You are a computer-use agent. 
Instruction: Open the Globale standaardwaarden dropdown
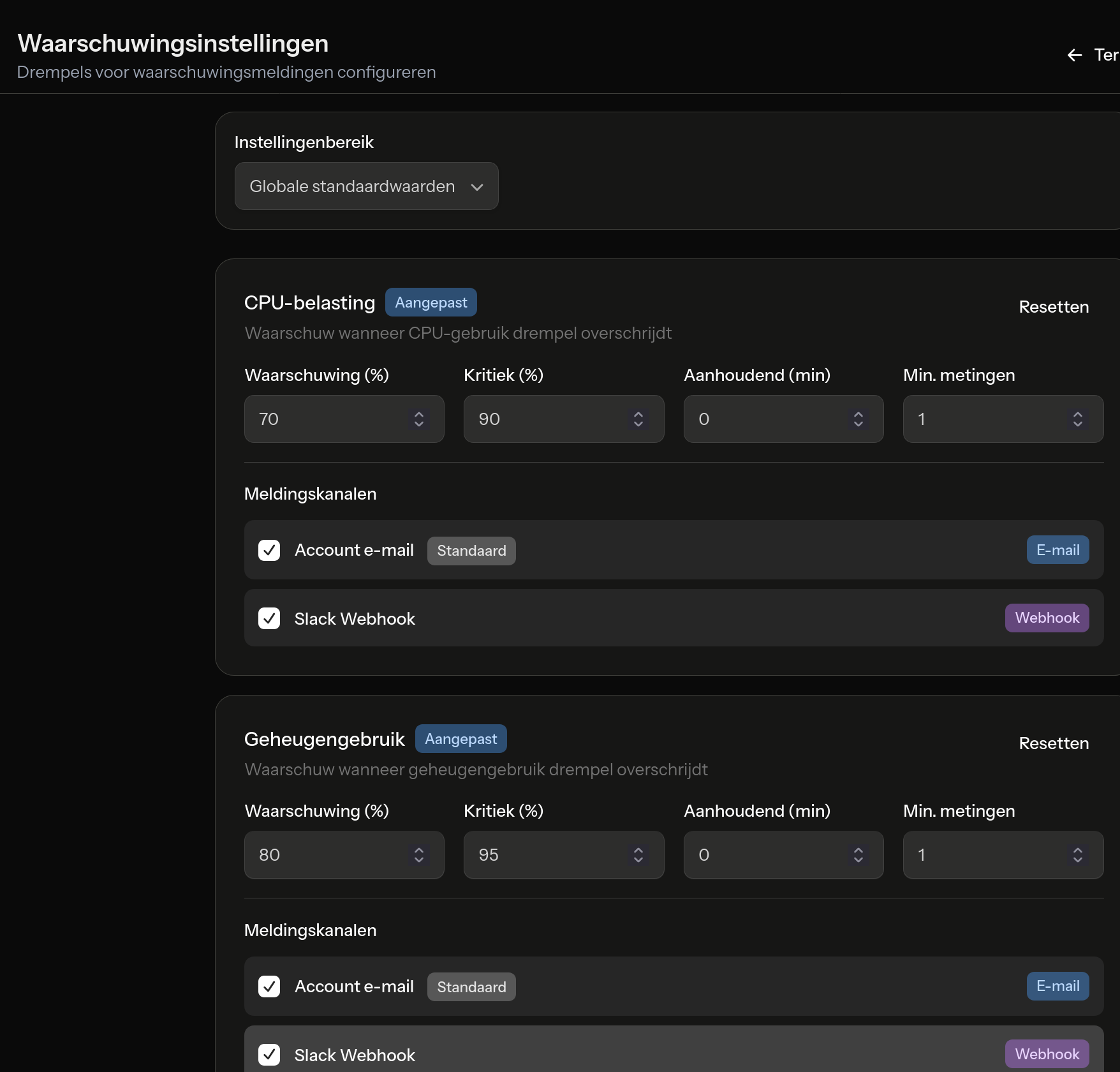coord(366,186)
